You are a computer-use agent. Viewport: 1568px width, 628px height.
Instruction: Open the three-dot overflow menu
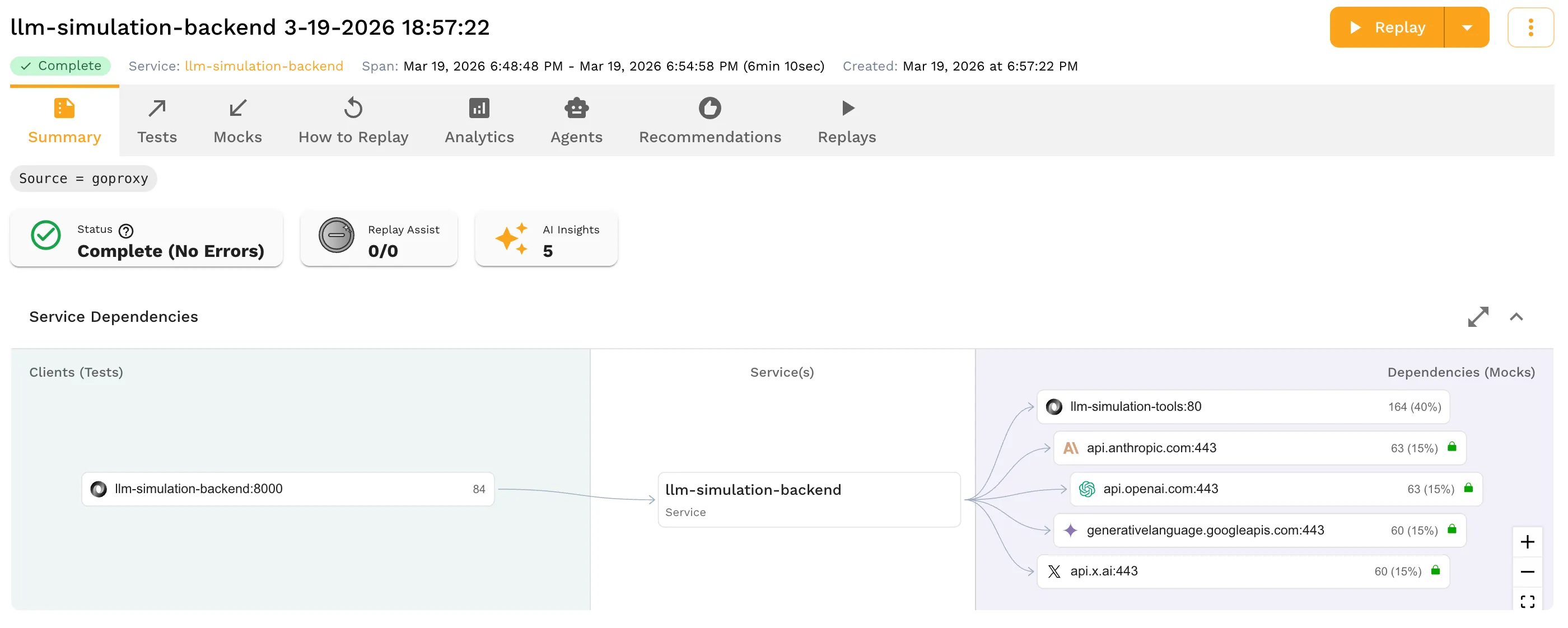(x=1531, y=27)
